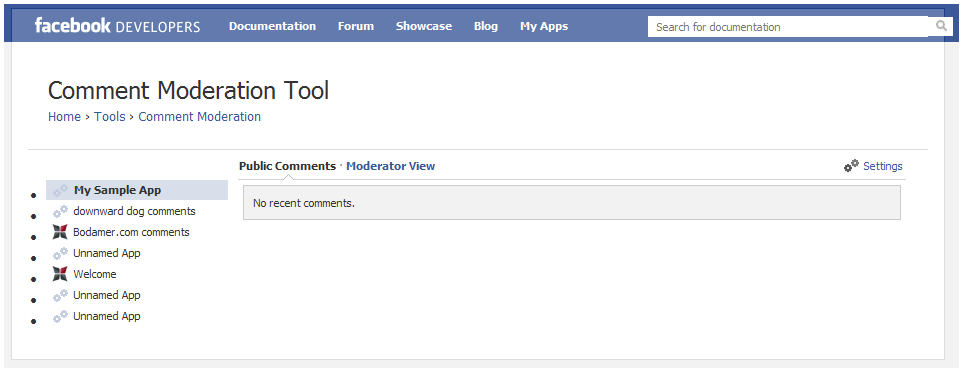This screenshot has height=372, width=963.
Task: Select downward dog comments app
Action: coord(135,211)
